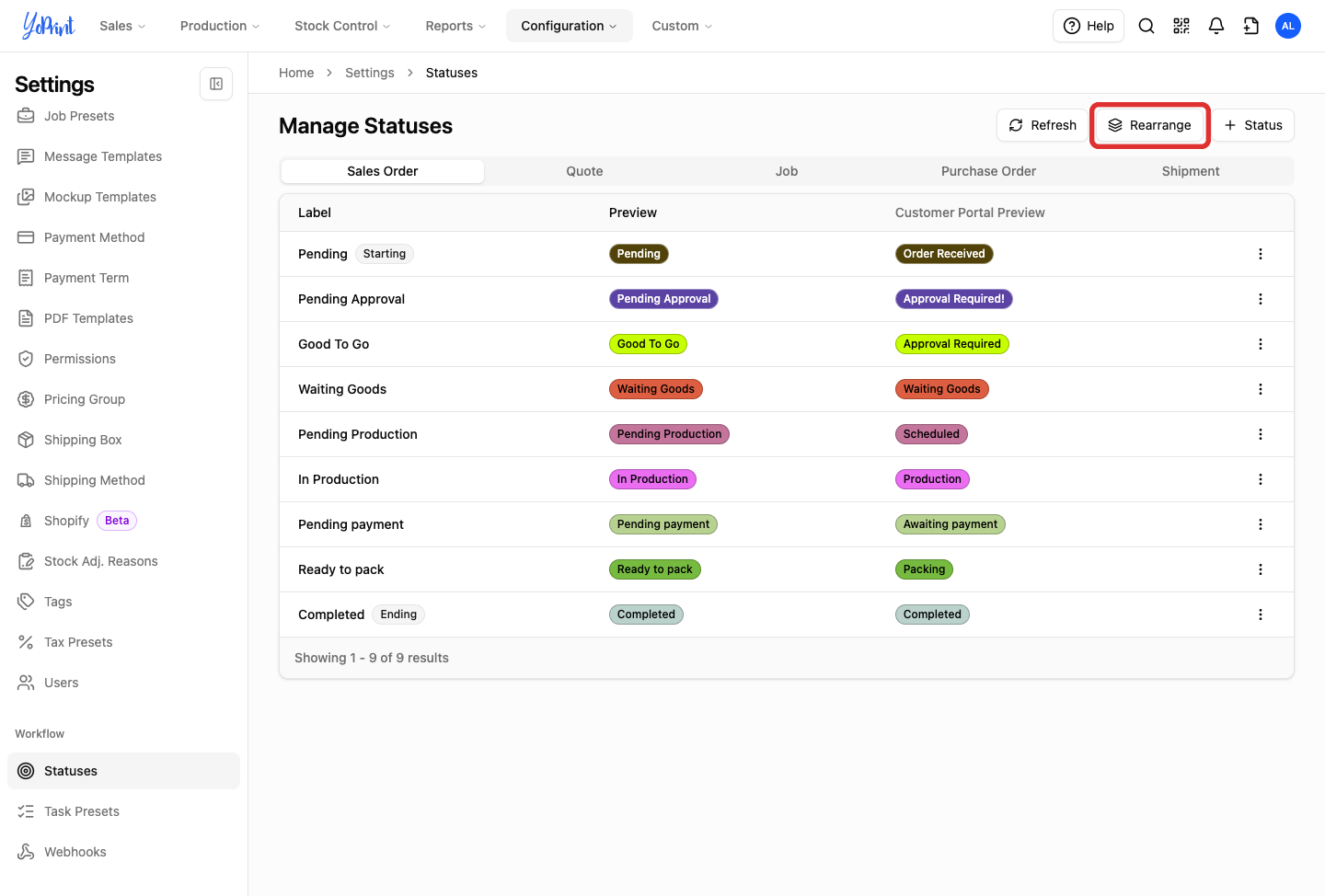This screenshot has height=896, width=1325.
Task: Expand the Production dropdown menu
Action: (220, 26)
